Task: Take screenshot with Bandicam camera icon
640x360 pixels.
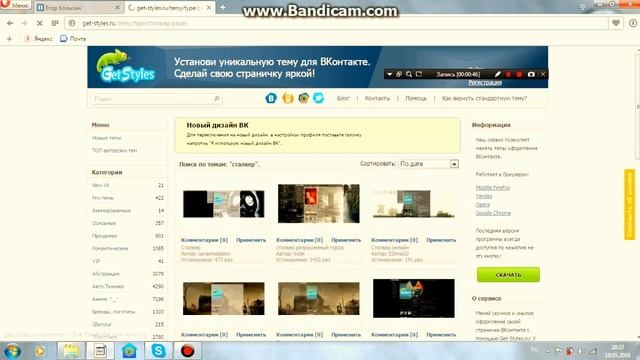Action: pos(531,74)
